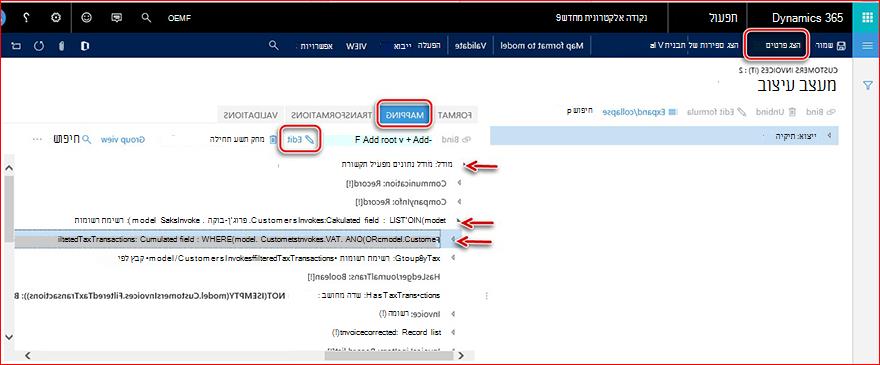Click the search magnifier in black top bar
This screenshot has height=365, width=880.
146,17
